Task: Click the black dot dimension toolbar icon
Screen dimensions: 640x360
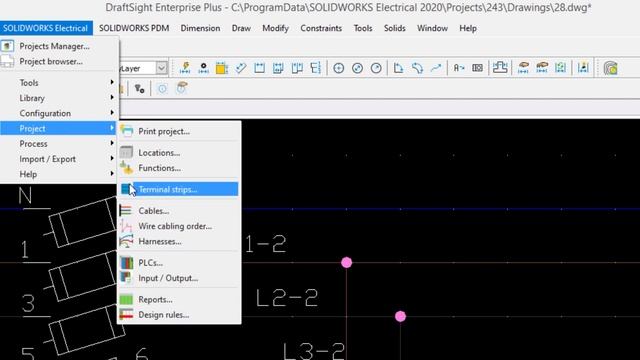Action: pos(203,68)
